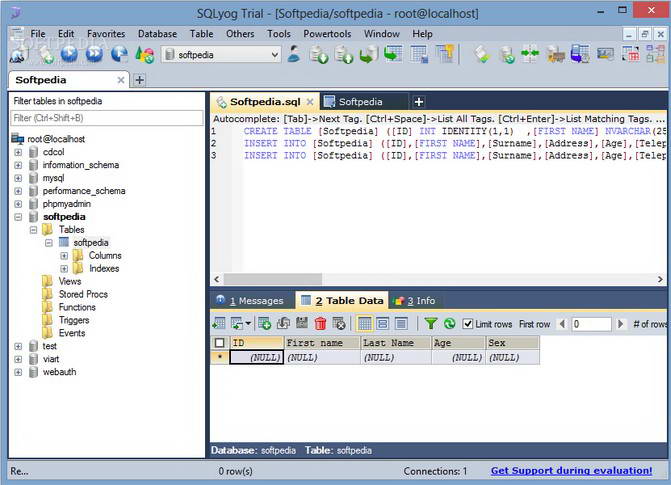Viewport: 671px width, 485px height.
Task: Click the save changes disk icon
Action: (302, 324)
